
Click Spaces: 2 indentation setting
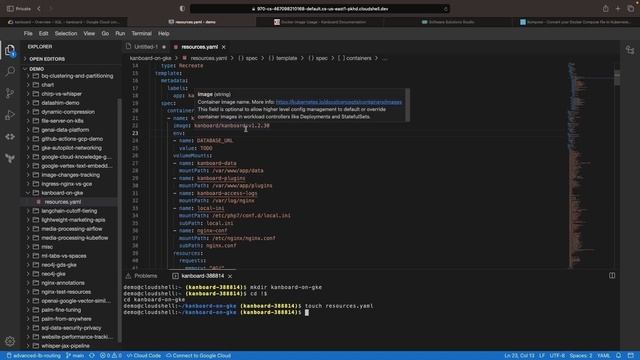[581, 356]
